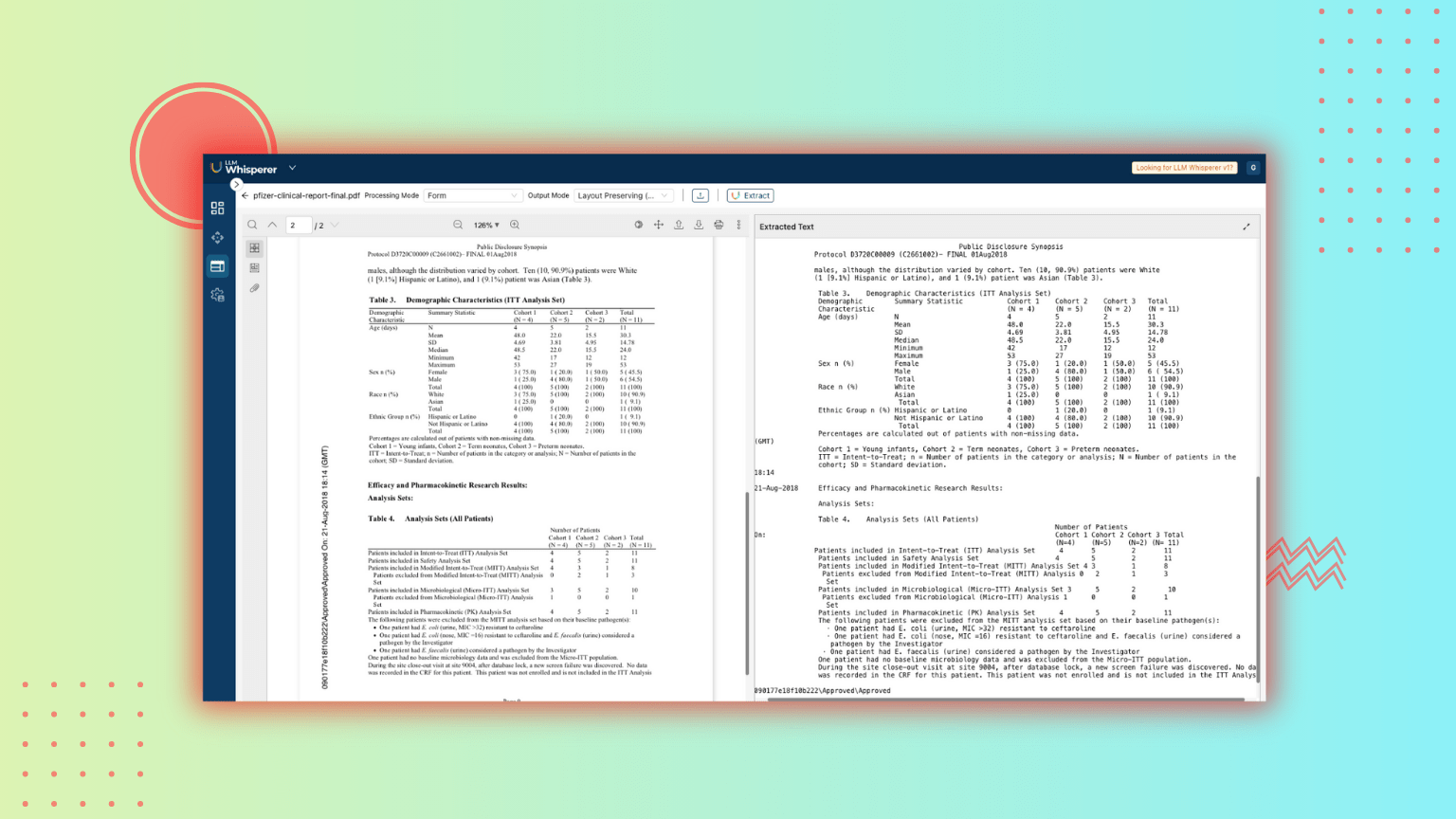Open the dashboard grid icon in sidebar
The image size is (1456, 819).
click(x=217, y=208)
